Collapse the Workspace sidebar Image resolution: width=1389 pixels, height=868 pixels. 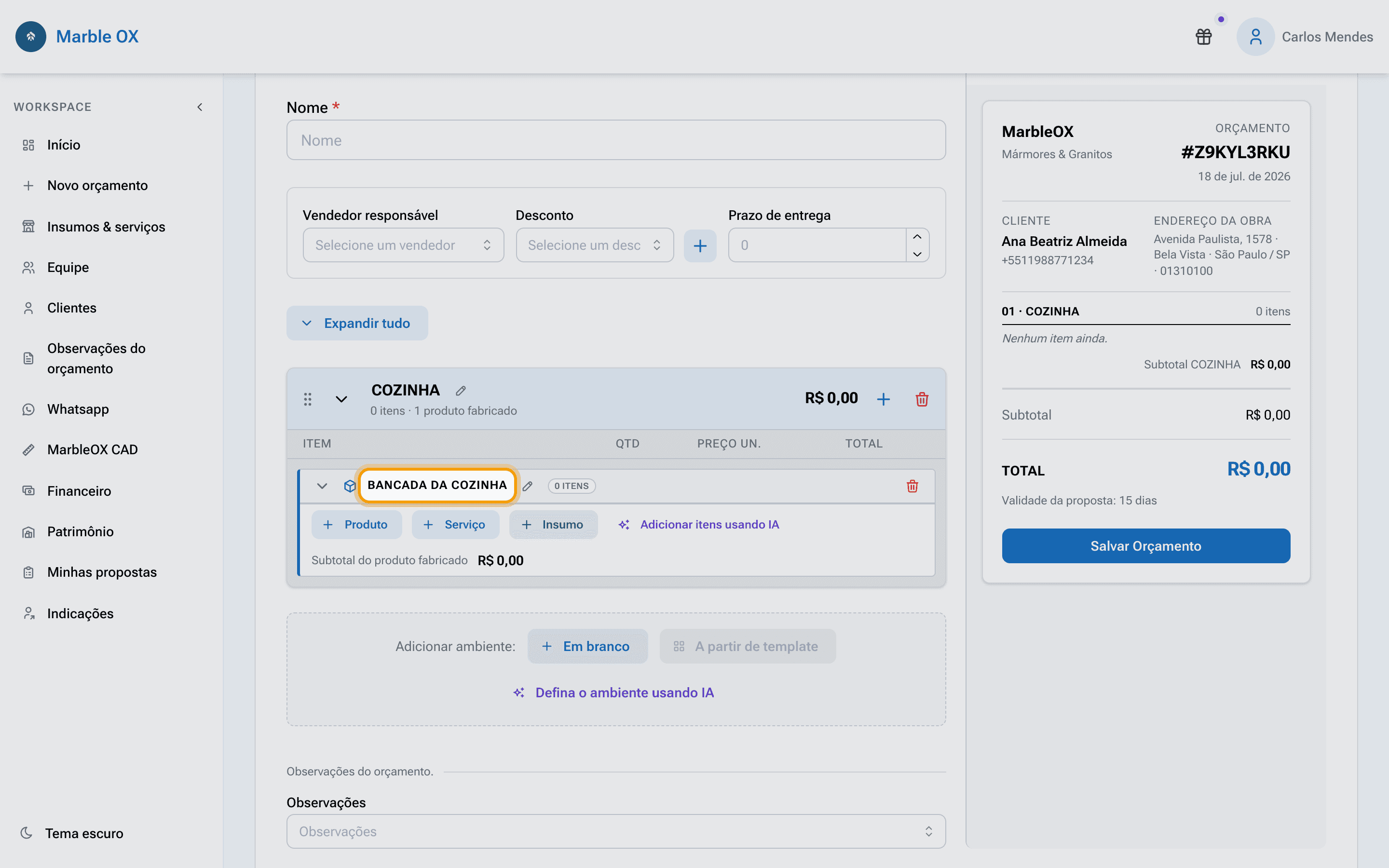(200, 108)
